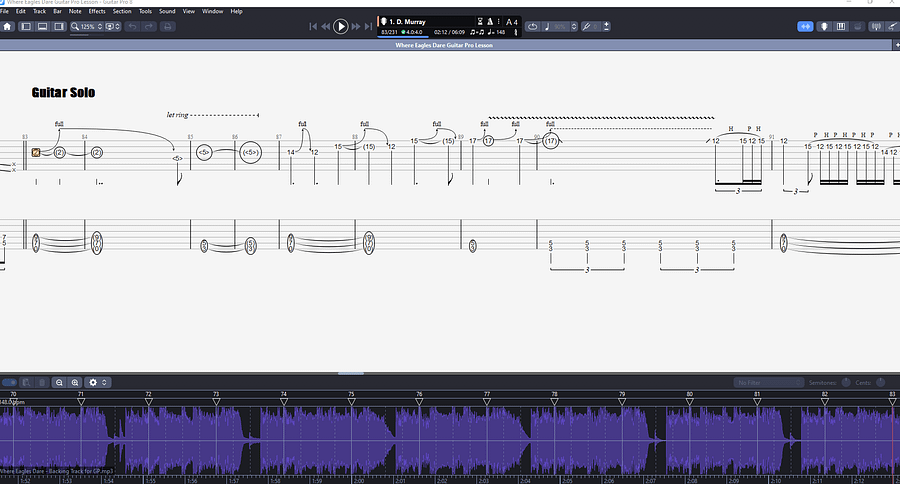Open the Track menu
This screenshot has width=900, height=484.
[40, 11]
